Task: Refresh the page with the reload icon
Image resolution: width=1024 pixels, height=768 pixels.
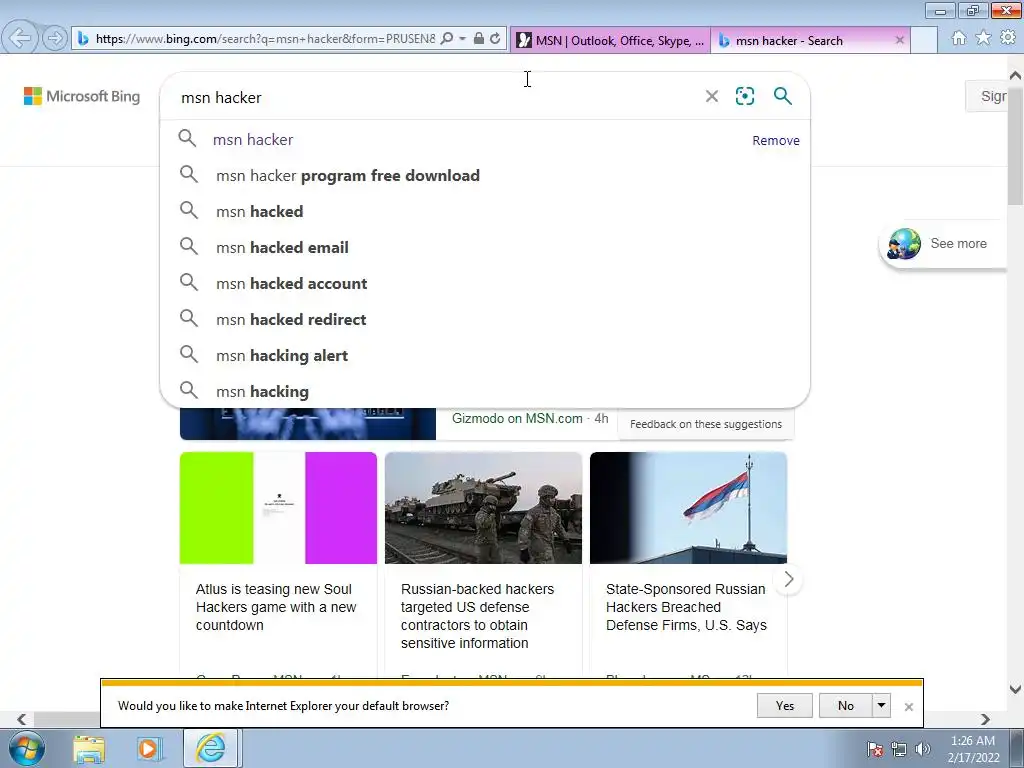Action: click(x=495, y=39)
